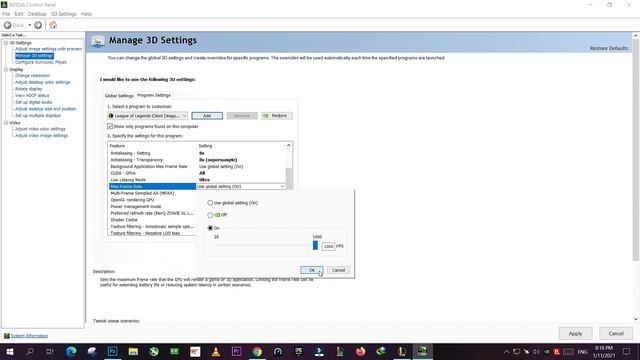Open Photoshop from taskbar
The height and width of the screenshot is (360, 640).
pyautogui.click(x=113, y=351)
